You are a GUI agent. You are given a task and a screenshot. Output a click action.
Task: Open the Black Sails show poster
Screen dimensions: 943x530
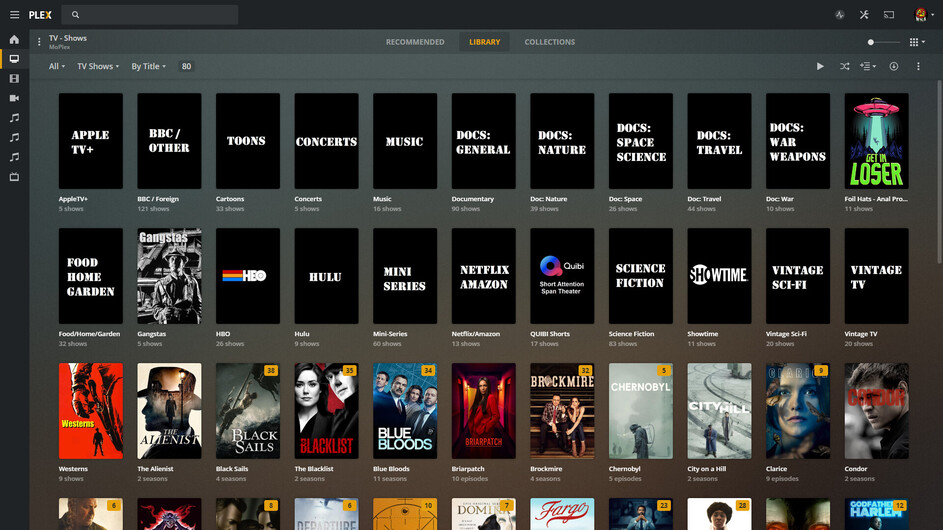248,411
